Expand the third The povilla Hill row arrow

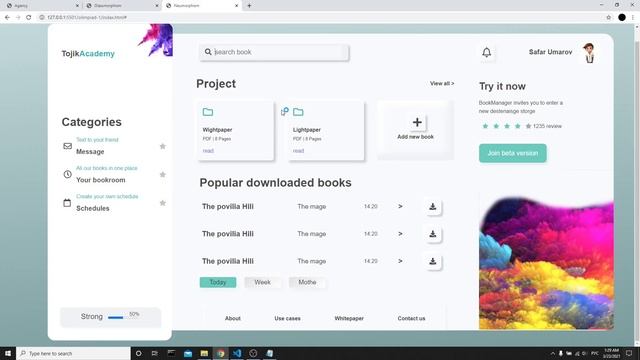pos(400,261)
